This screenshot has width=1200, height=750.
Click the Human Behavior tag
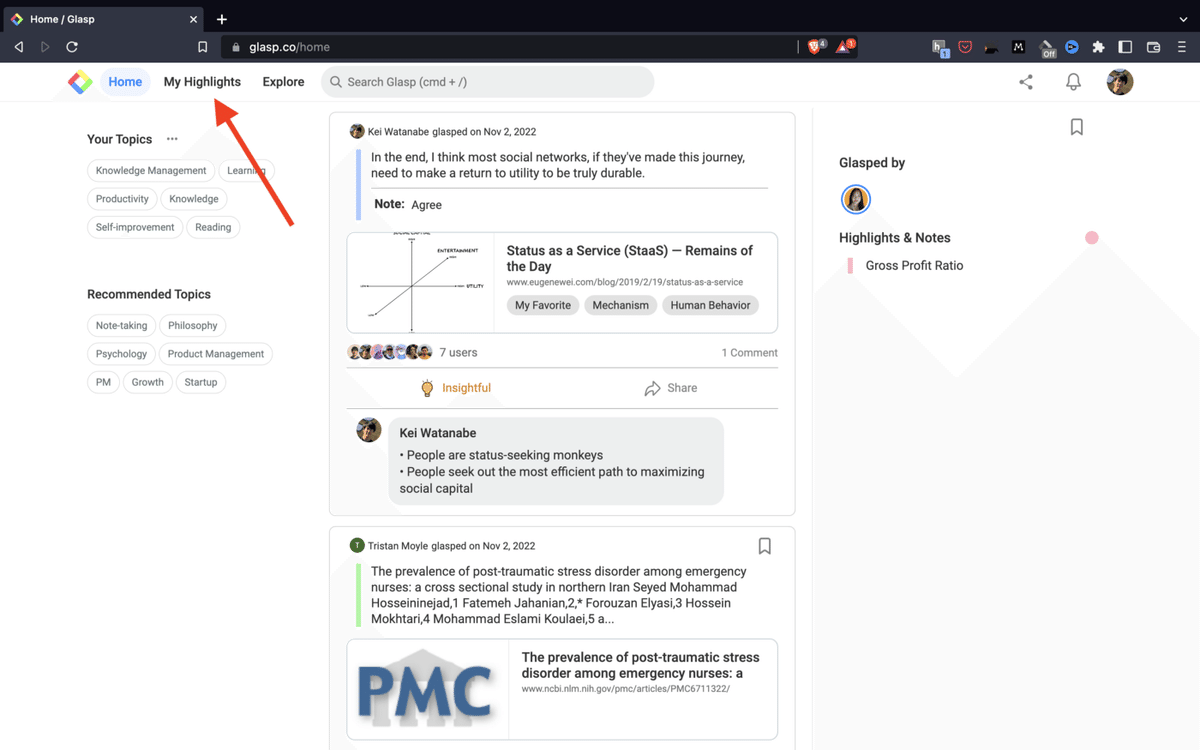tap(710, 306)
